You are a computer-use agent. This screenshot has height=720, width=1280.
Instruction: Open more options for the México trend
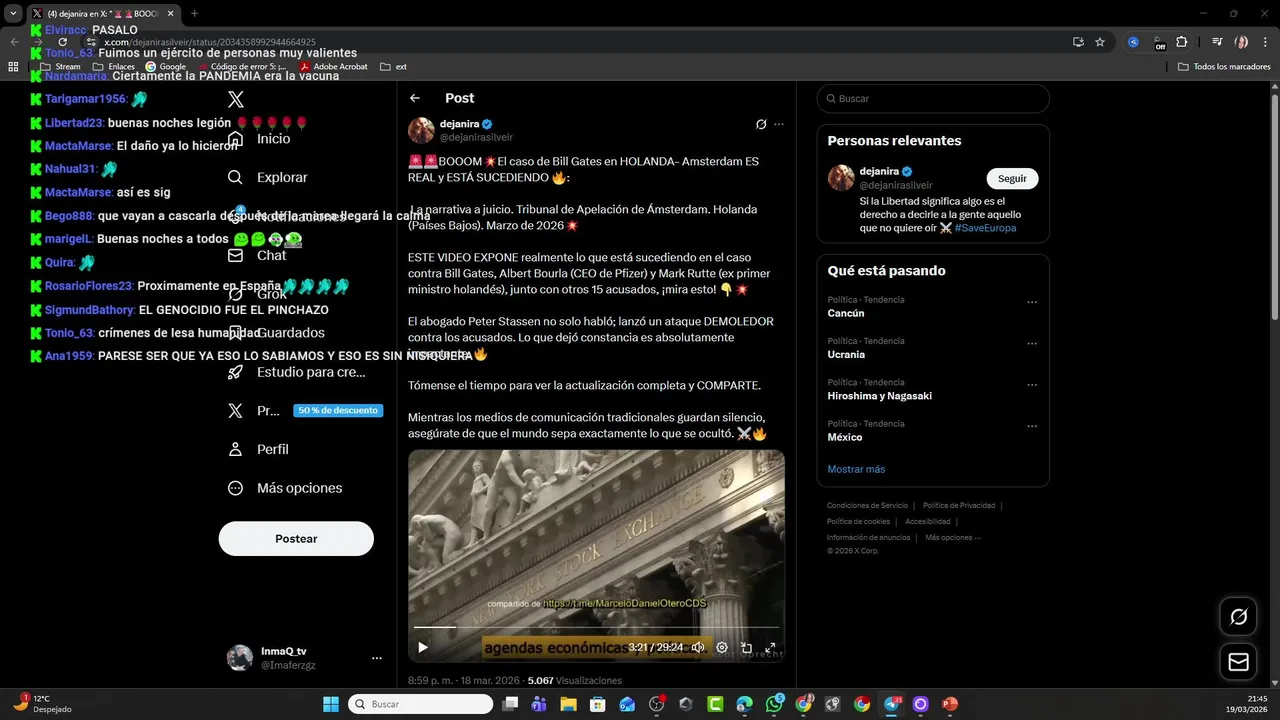1032,426
